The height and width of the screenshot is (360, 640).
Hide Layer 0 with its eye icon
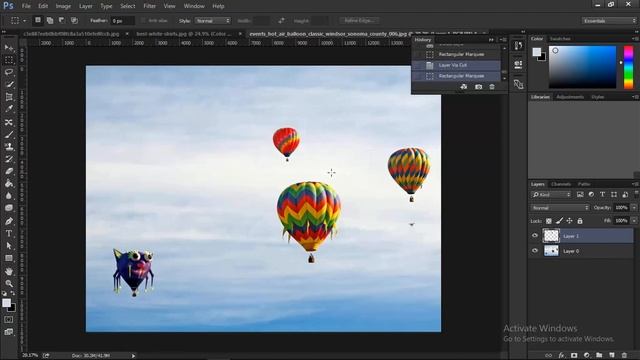pos(535,251)
